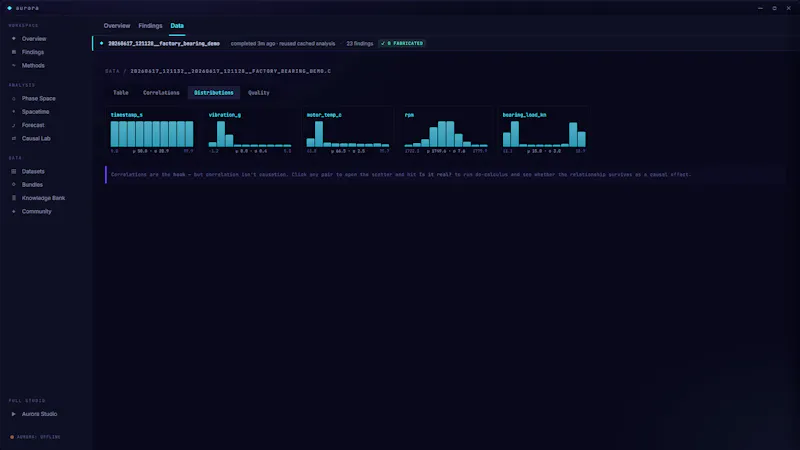The height and width of the screenshot is (450, 800).
Task: Select the Distributions sub-tab
Action: coord(214,93)
